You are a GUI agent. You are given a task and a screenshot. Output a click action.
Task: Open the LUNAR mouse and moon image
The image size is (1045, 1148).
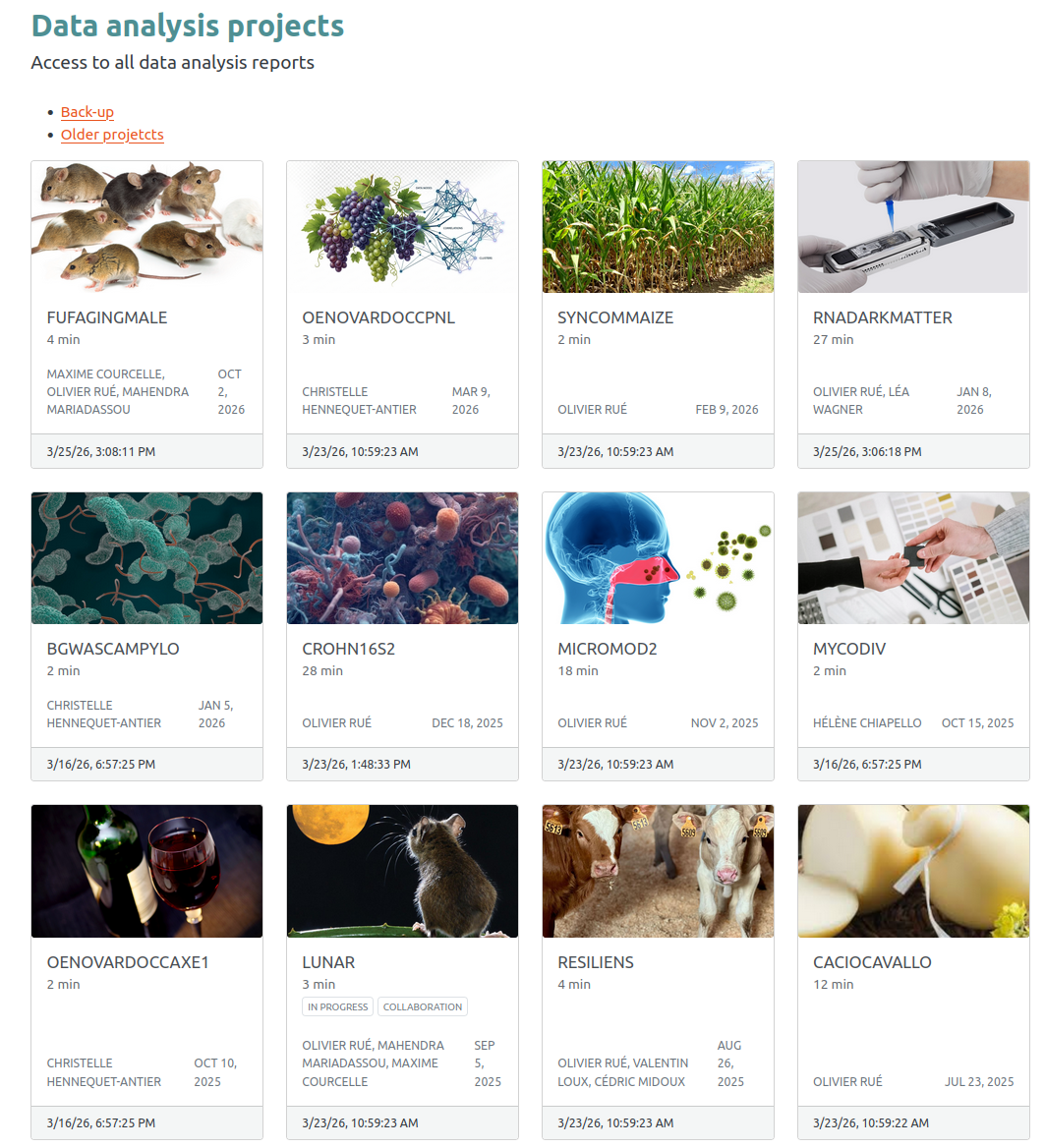click(x=402, y=871)
